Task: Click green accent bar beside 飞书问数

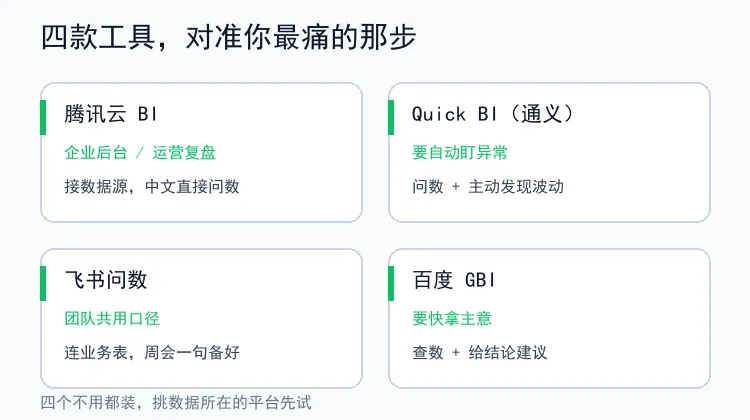Action: click(43, 283)
